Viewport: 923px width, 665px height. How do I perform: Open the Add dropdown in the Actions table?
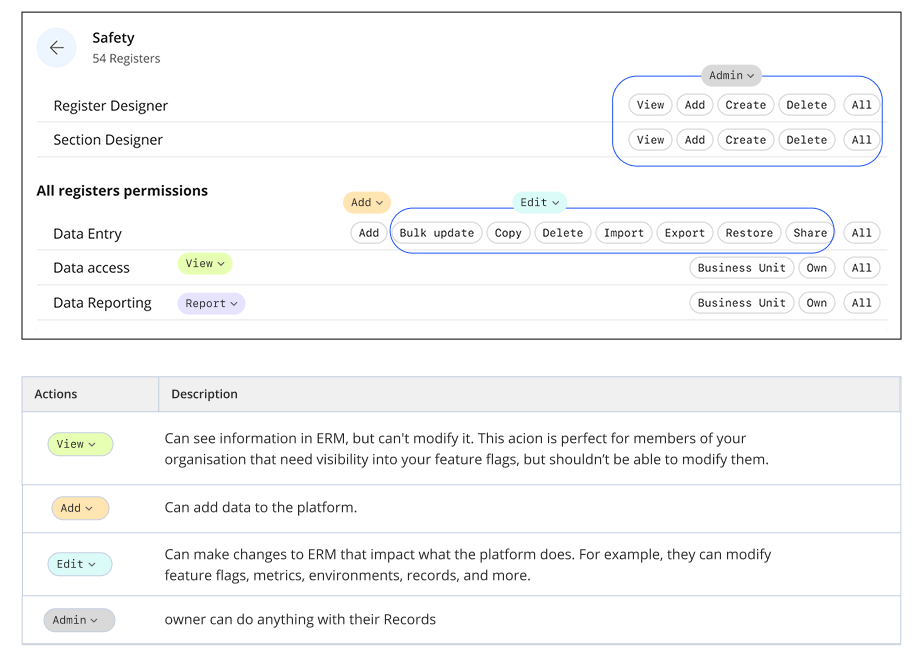[79, 508]
